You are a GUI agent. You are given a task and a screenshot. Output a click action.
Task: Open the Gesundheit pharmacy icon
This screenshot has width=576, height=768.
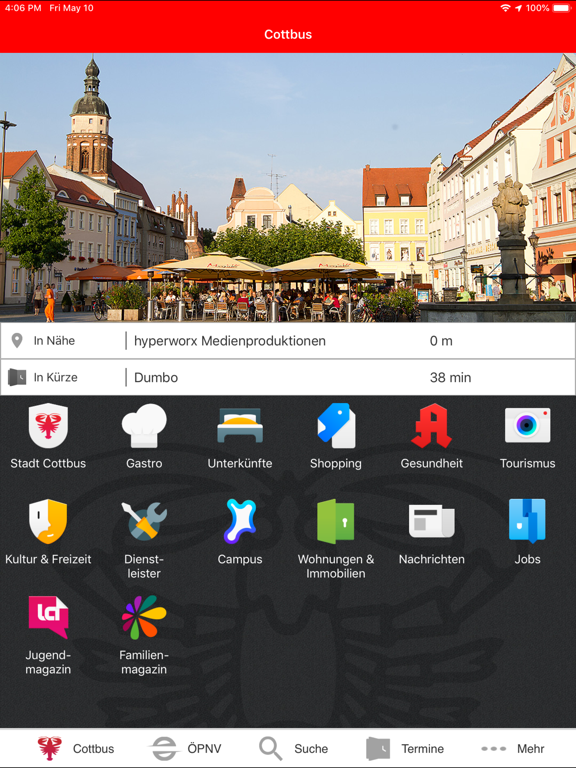click(432, 425)
